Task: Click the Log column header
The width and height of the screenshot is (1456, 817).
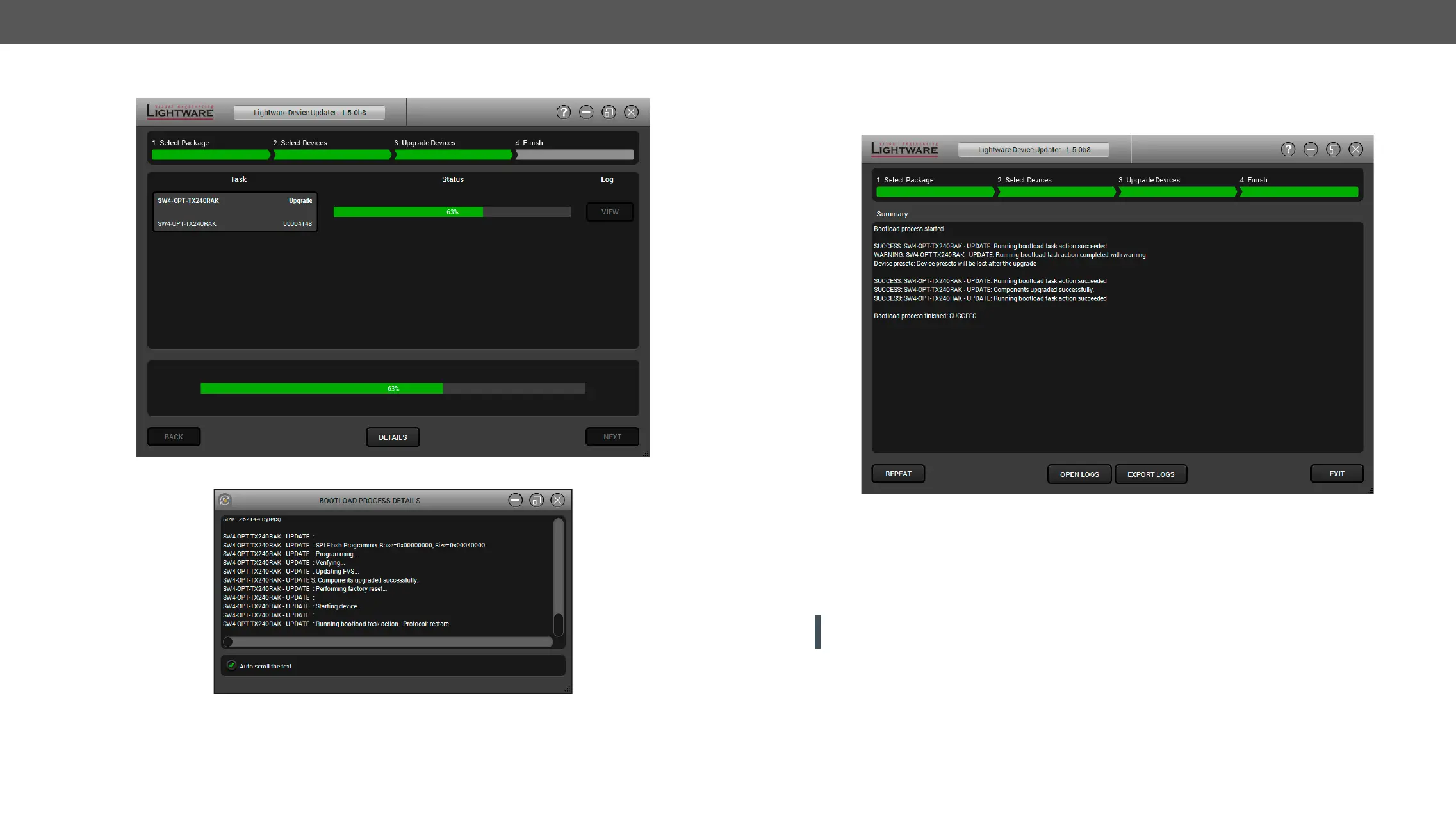Action: [607, 179]
